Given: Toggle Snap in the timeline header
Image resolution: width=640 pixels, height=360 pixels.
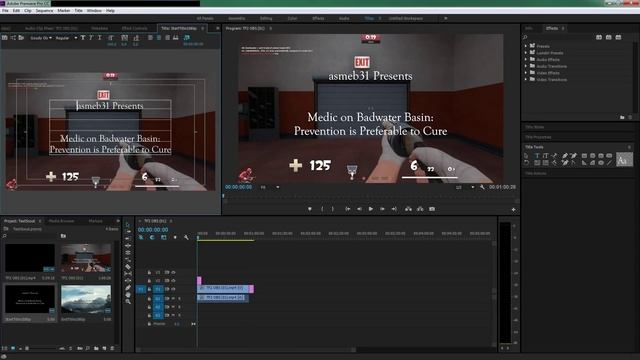Looking at the screenshot, I should coord(152,237).
